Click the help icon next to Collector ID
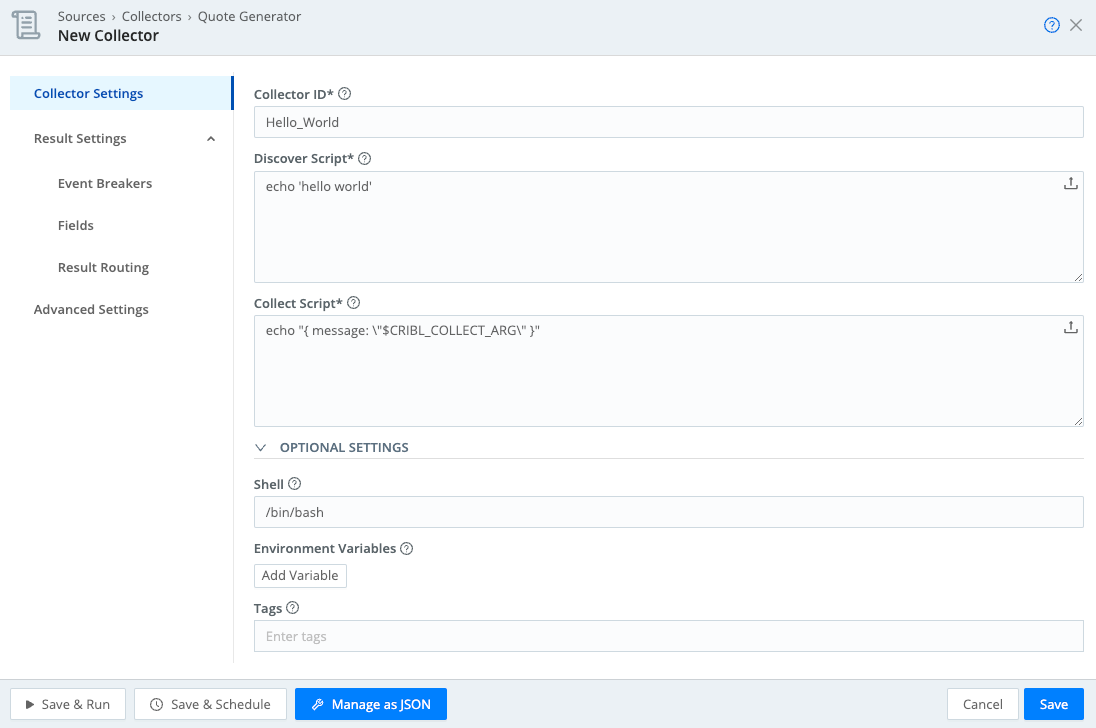 click(345, 94)
